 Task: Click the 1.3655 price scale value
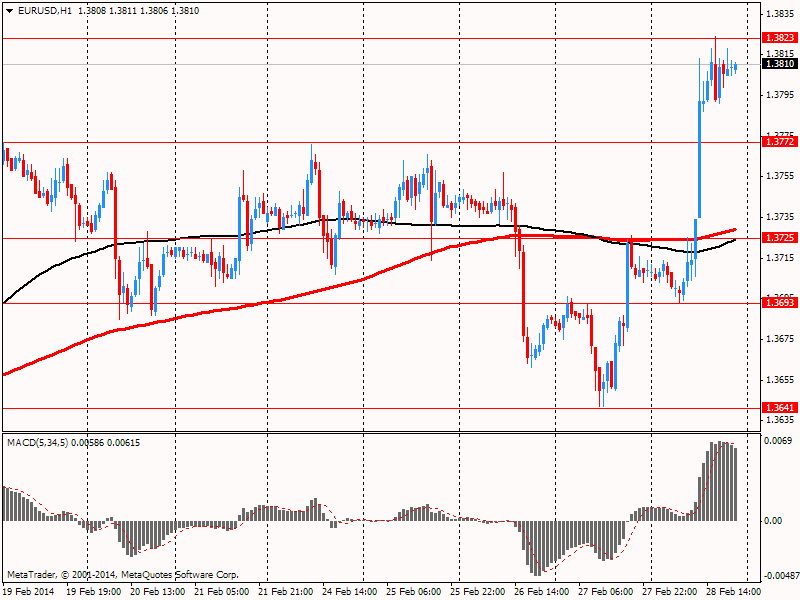(781, 380)
